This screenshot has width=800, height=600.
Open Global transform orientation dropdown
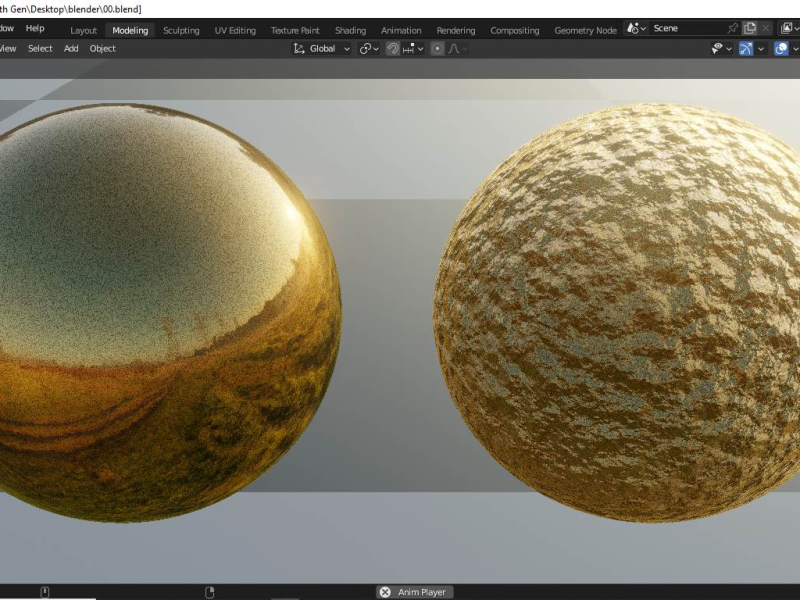point(323,48)
